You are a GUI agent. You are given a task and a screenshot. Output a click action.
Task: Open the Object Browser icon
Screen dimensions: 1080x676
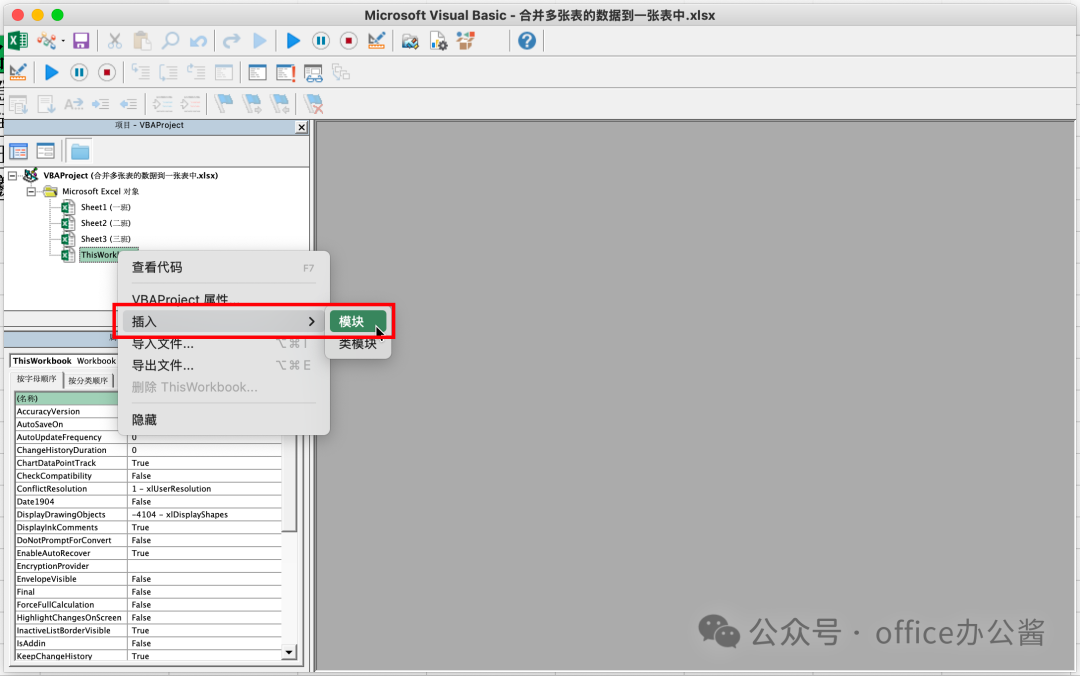click(466, 41)
